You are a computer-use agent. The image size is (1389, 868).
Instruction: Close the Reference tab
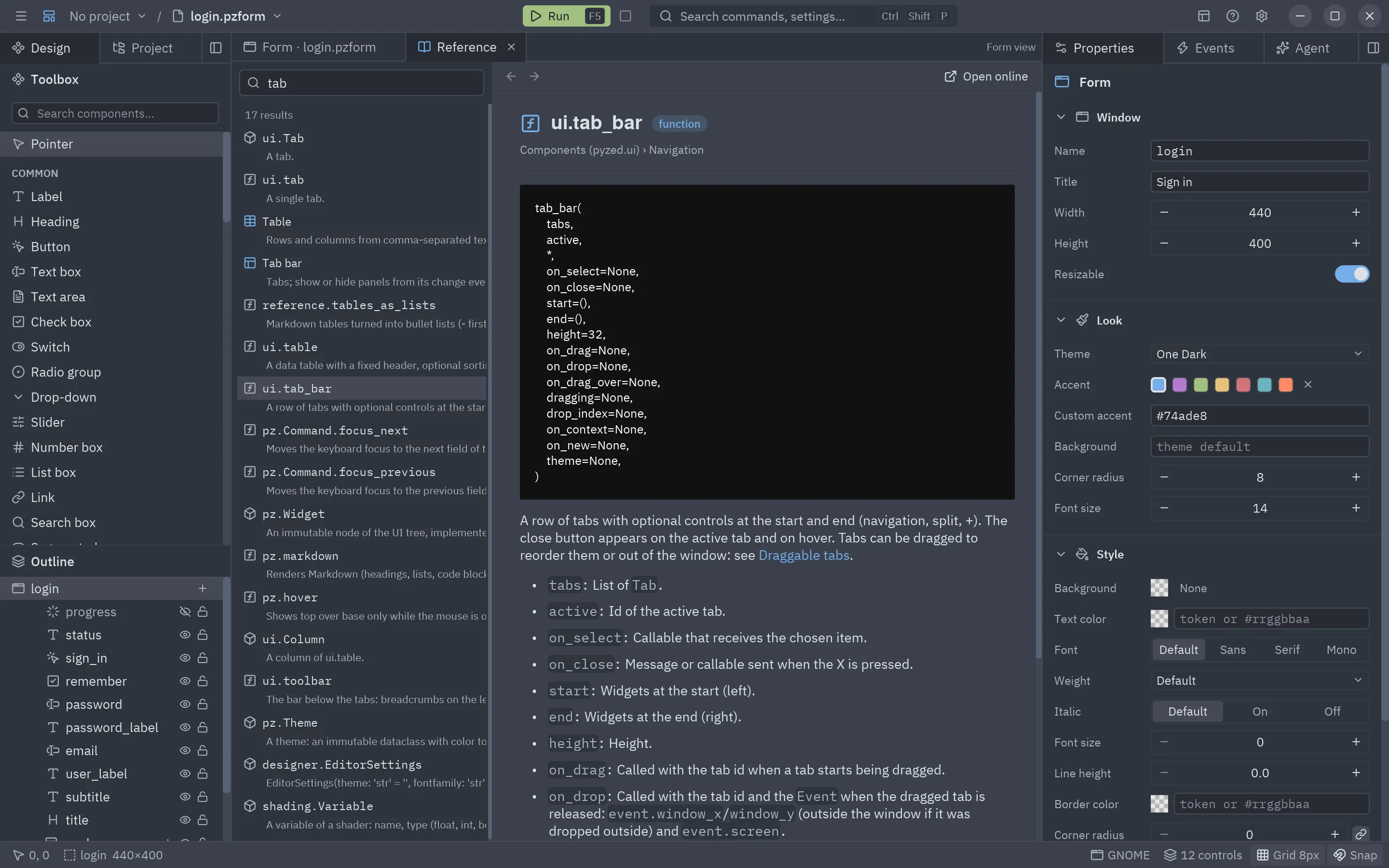click(x=511, y=47)
